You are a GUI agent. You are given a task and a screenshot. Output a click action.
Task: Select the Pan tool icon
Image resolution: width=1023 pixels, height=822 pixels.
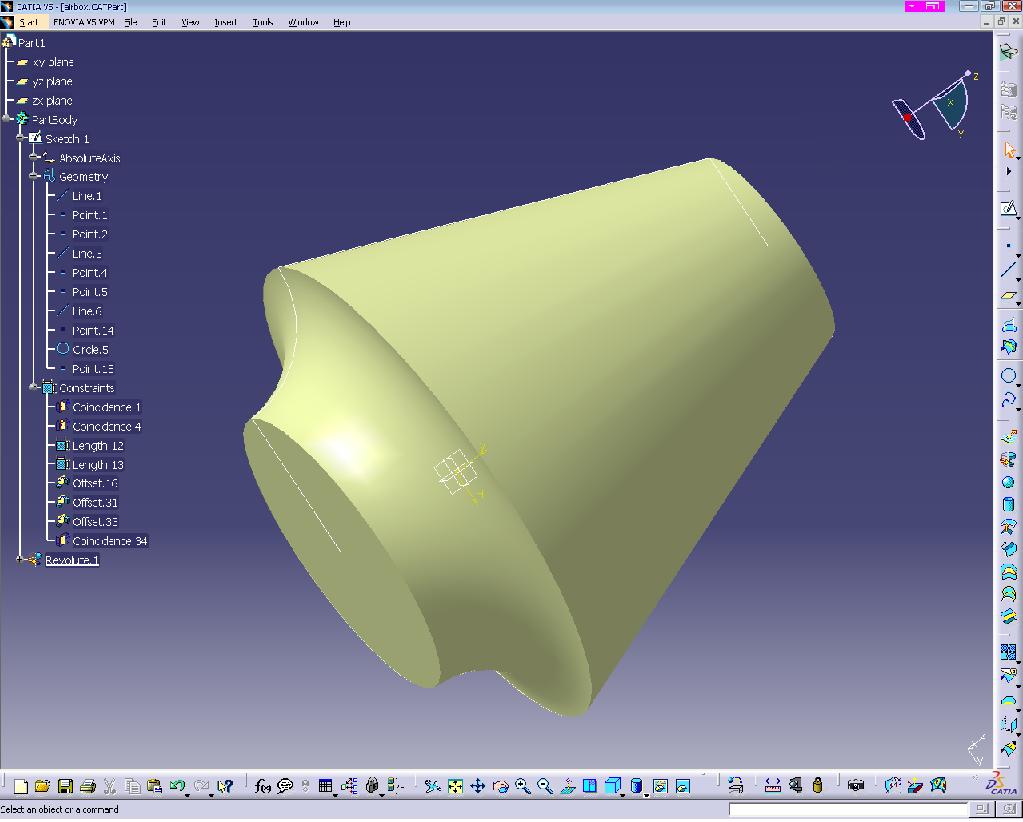tap(477, 787)
